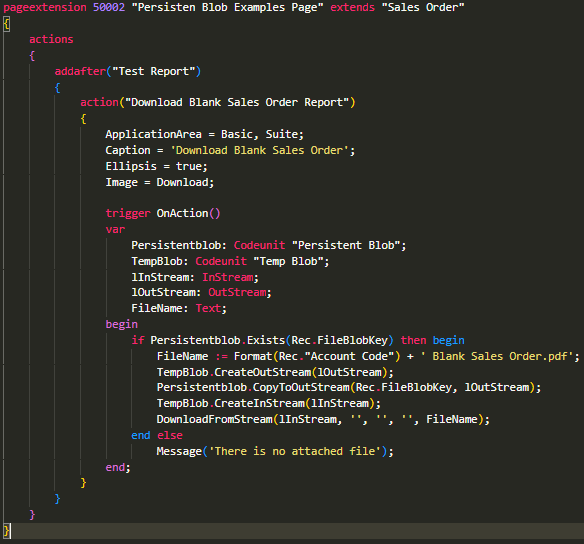Click the ApplicationArea property
This screenshot has height=544, width=584.
click(153, 134)
